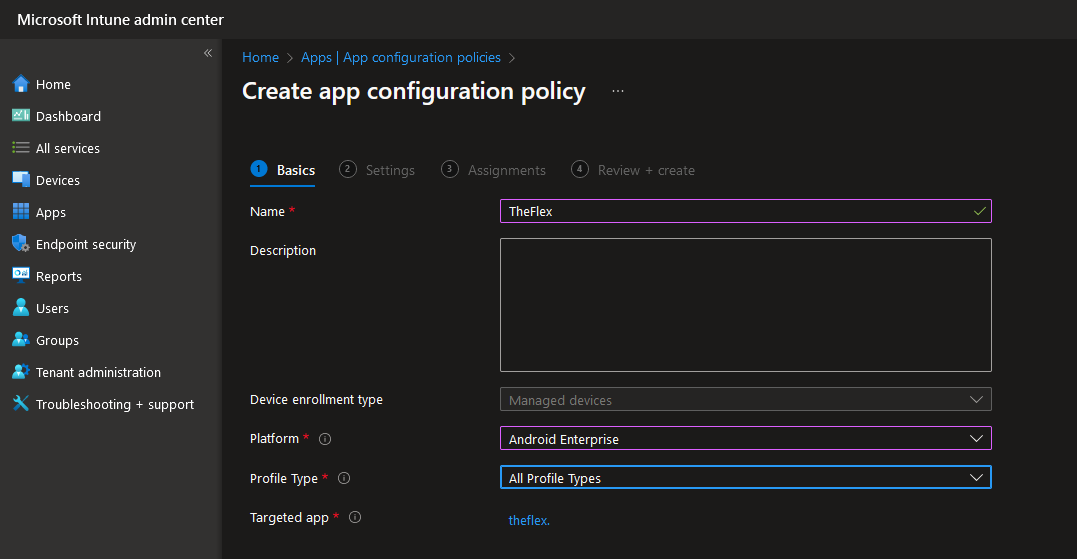Open Groups in sidebar
The image size is (1077, 559).
click(x=57, y=341)
